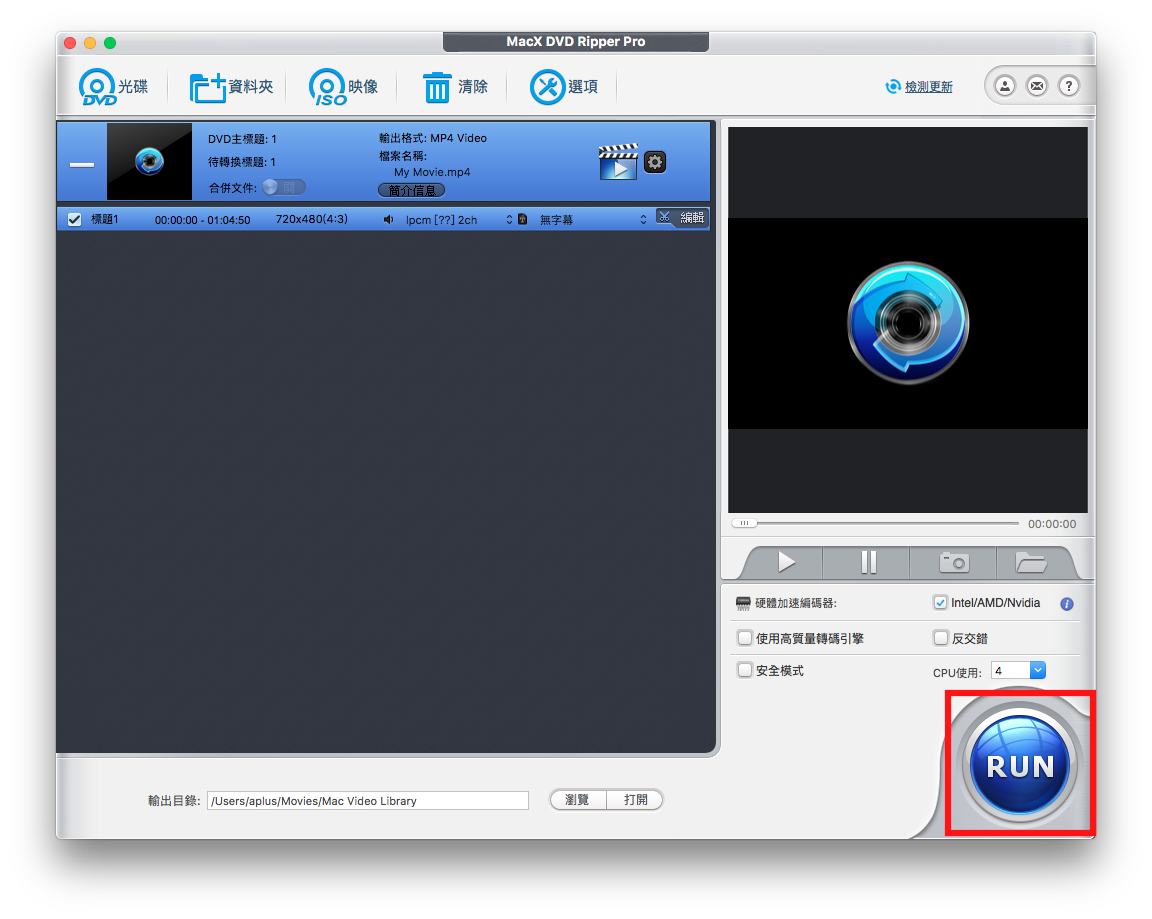This screenshot has height=919, width=1152.
Task: Start conversion with RUN button
Action: coord(1020,765)
